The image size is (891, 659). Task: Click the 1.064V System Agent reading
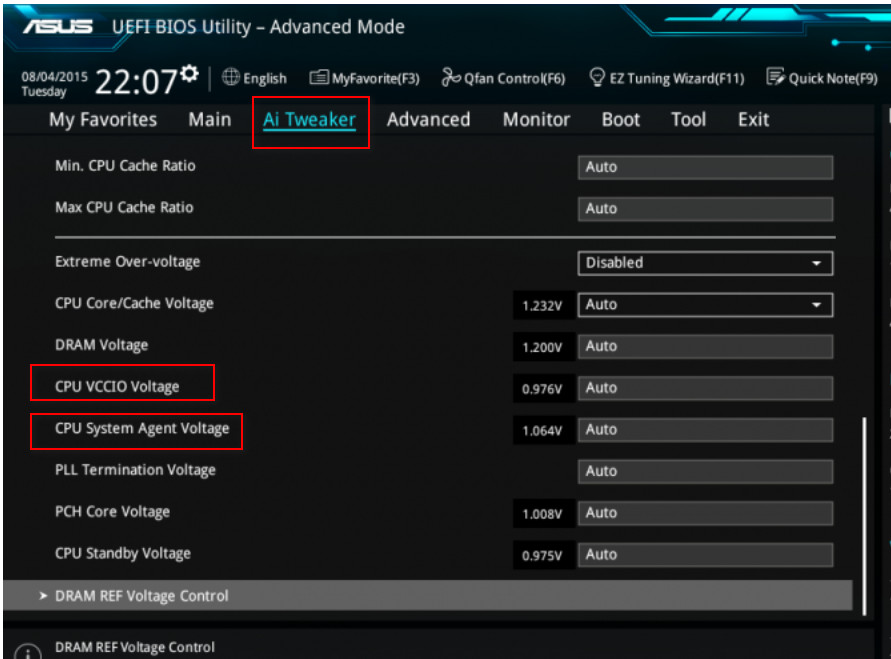click(542, 431)
